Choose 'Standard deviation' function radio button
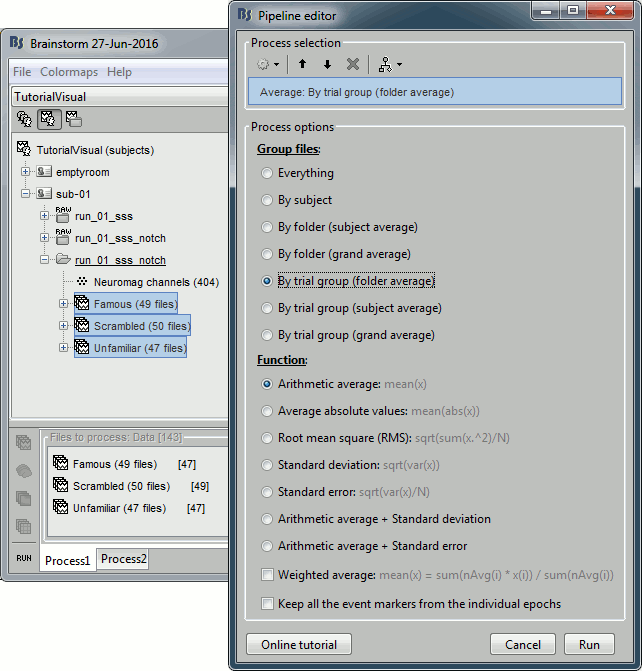The width and height of the screenshot is (642, 671). pos(266,465)
